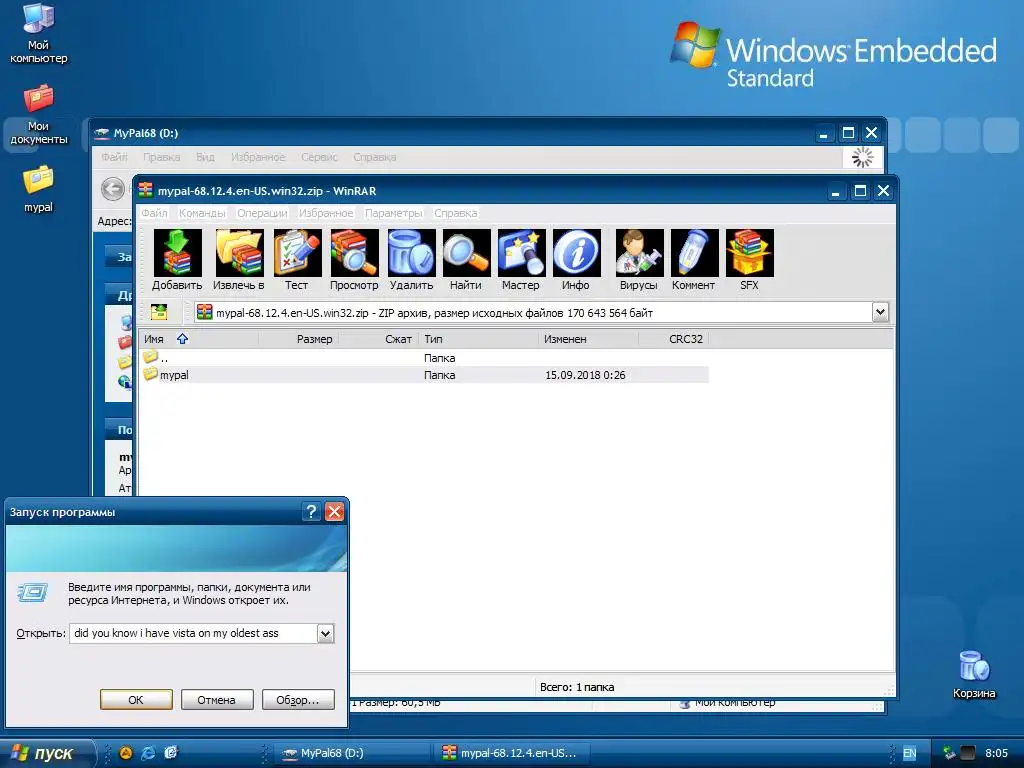The width and height of the screenshot is (1024, 768).
Task: Click the question mark help button in the Run dialog
Action: pos(312,511)
